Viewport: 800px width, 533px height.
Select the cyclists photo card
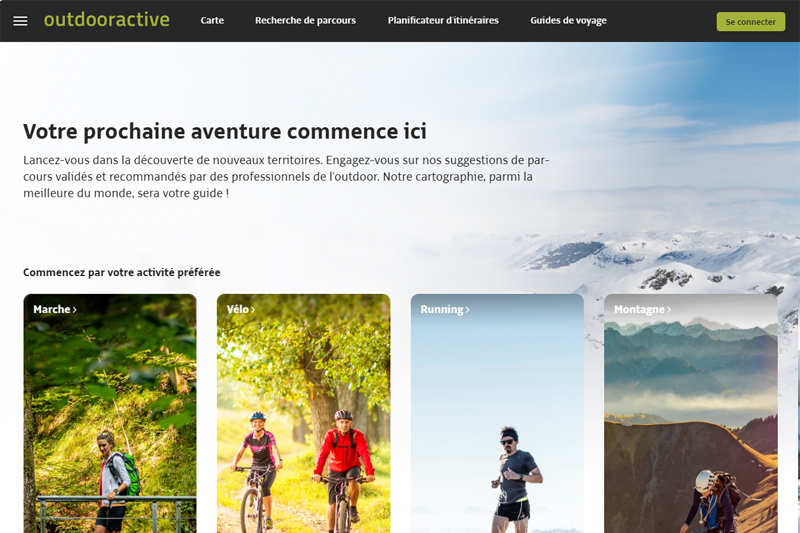point(304,413)
